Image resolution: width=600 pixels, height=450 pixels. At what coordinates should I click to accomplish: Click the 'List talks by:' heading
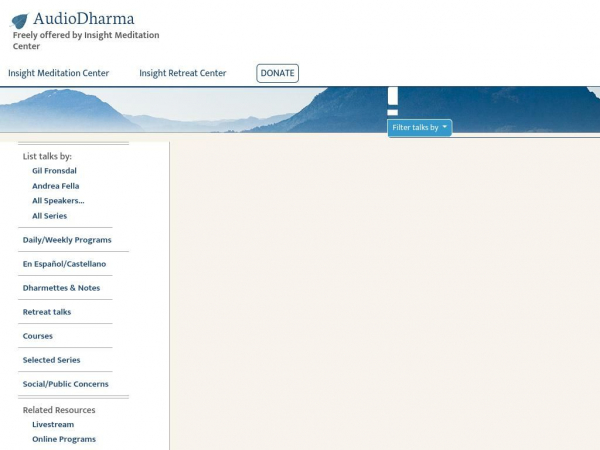(x=47, y=156)
